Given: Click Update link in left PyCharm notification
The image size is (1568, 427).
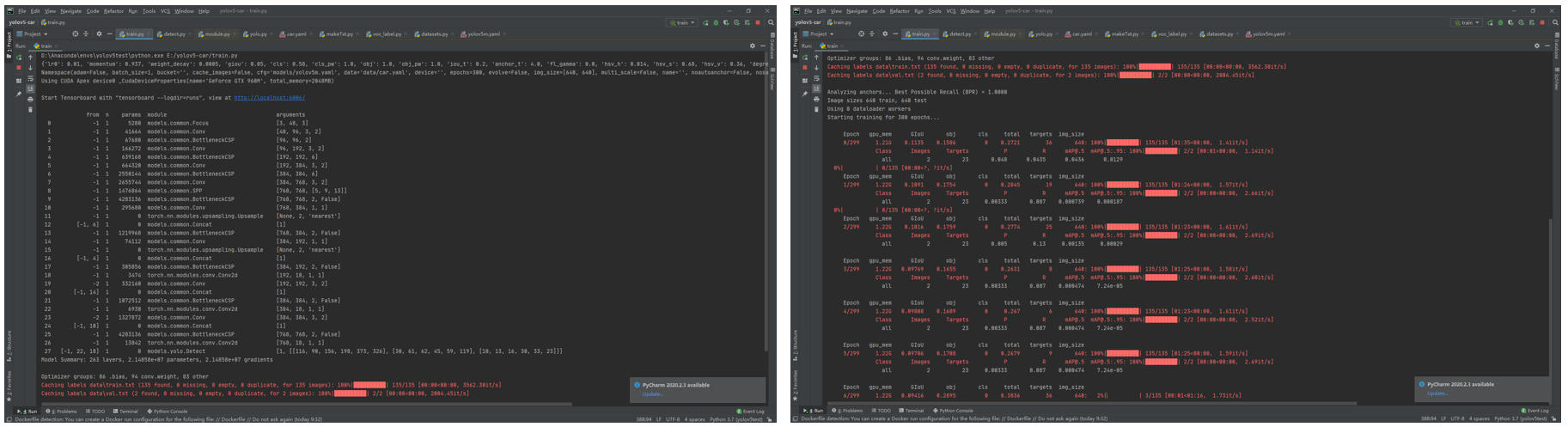Looking at the screenshot, I should (652, 394).
